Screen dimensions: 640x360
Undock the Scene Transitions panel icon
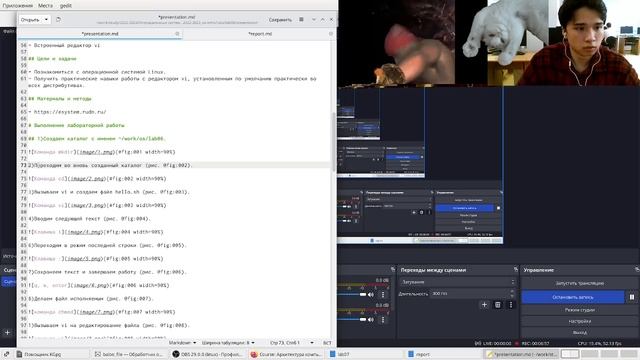(x=516, y=269)
